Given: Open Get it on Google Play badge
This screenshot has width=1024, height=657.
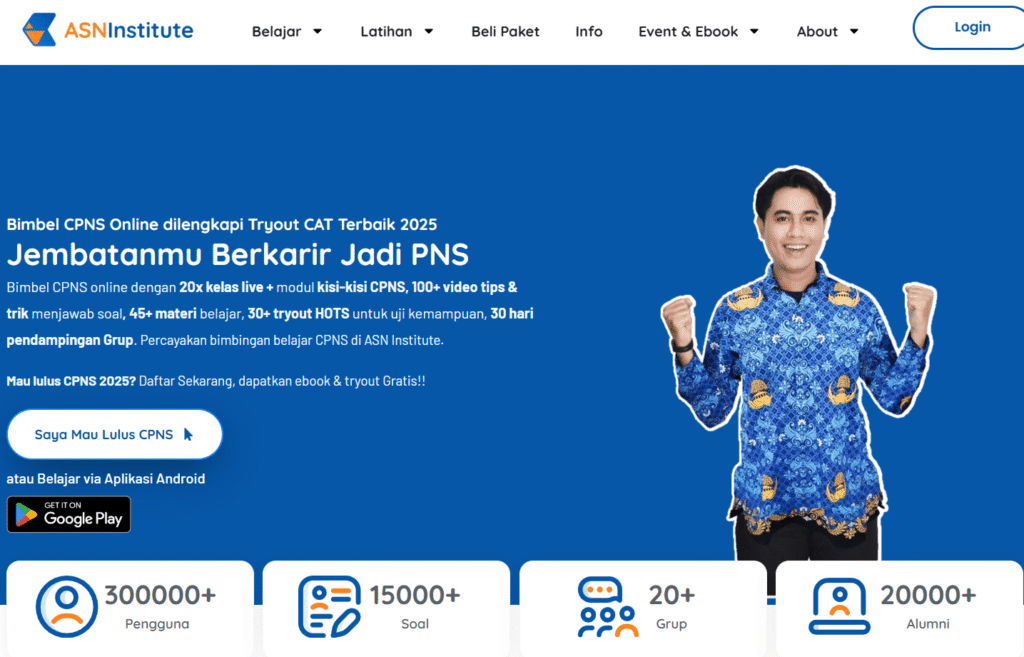Looking at the screenshot, I should coord(69,515).
